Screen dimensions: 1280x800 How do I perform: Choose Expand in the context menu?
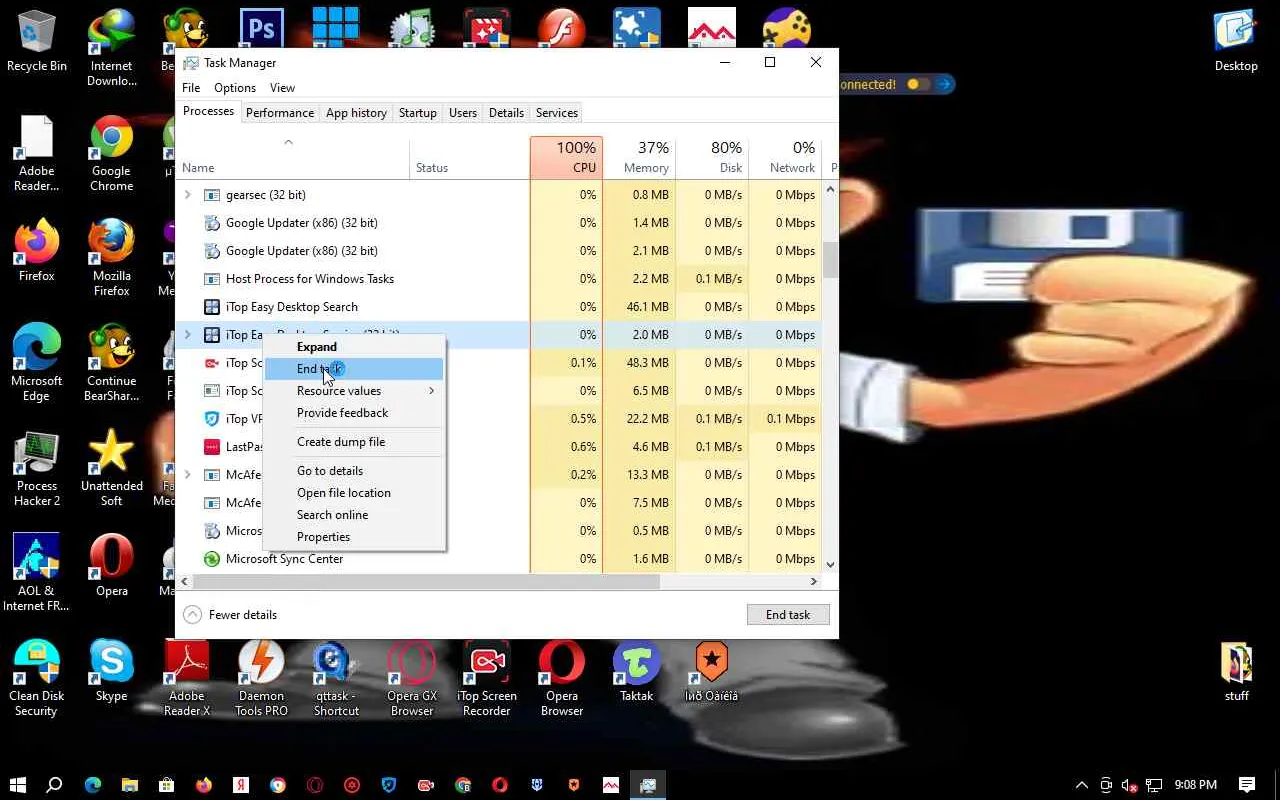click(354, 347)
